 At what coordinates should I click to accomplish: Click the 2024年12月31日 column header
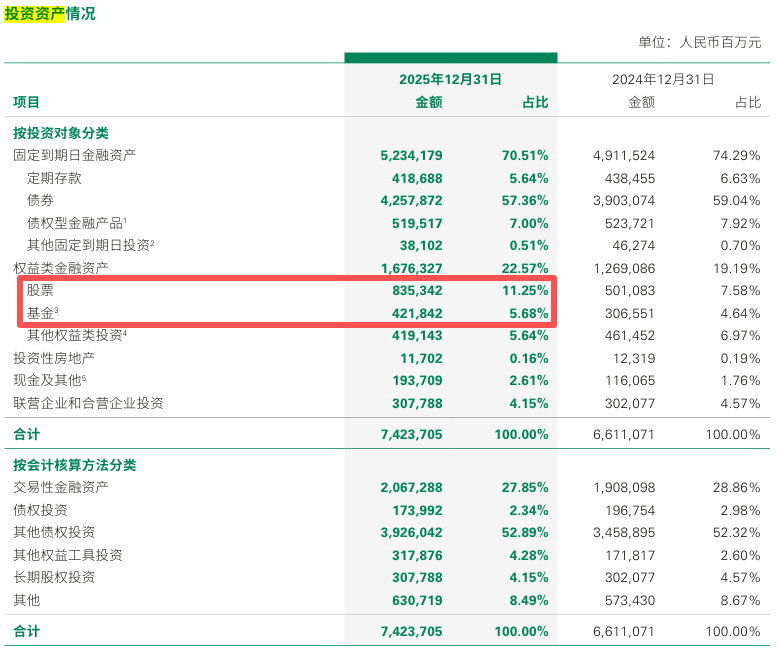664,79
